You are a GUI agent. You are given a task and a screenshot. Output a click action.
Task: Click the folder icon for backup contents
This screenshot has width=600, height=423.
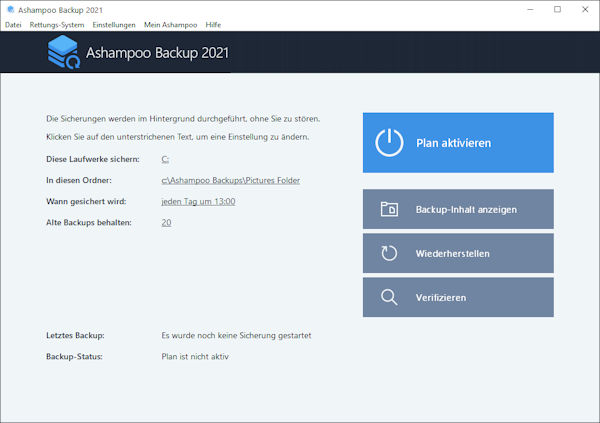coord(389,209)
